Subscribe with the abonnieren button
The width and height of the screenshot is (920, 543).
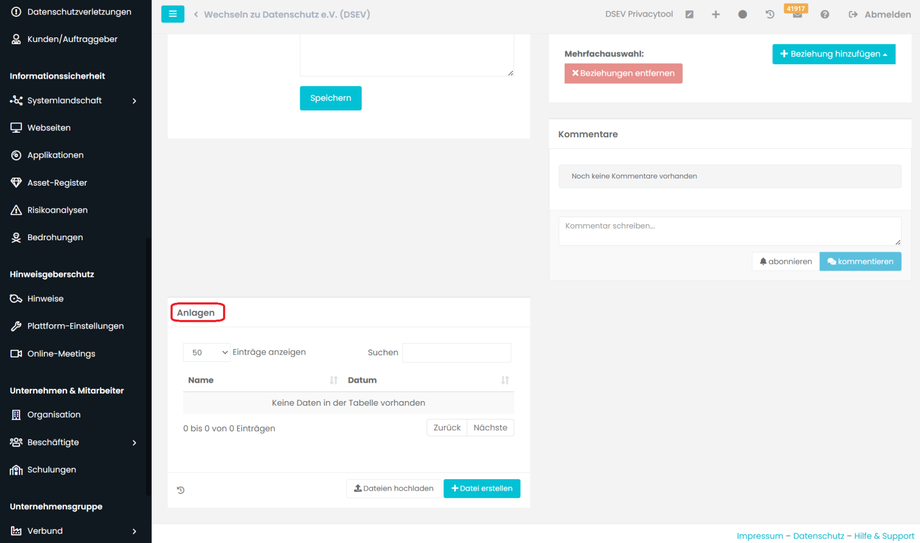(x=786, y=261)
